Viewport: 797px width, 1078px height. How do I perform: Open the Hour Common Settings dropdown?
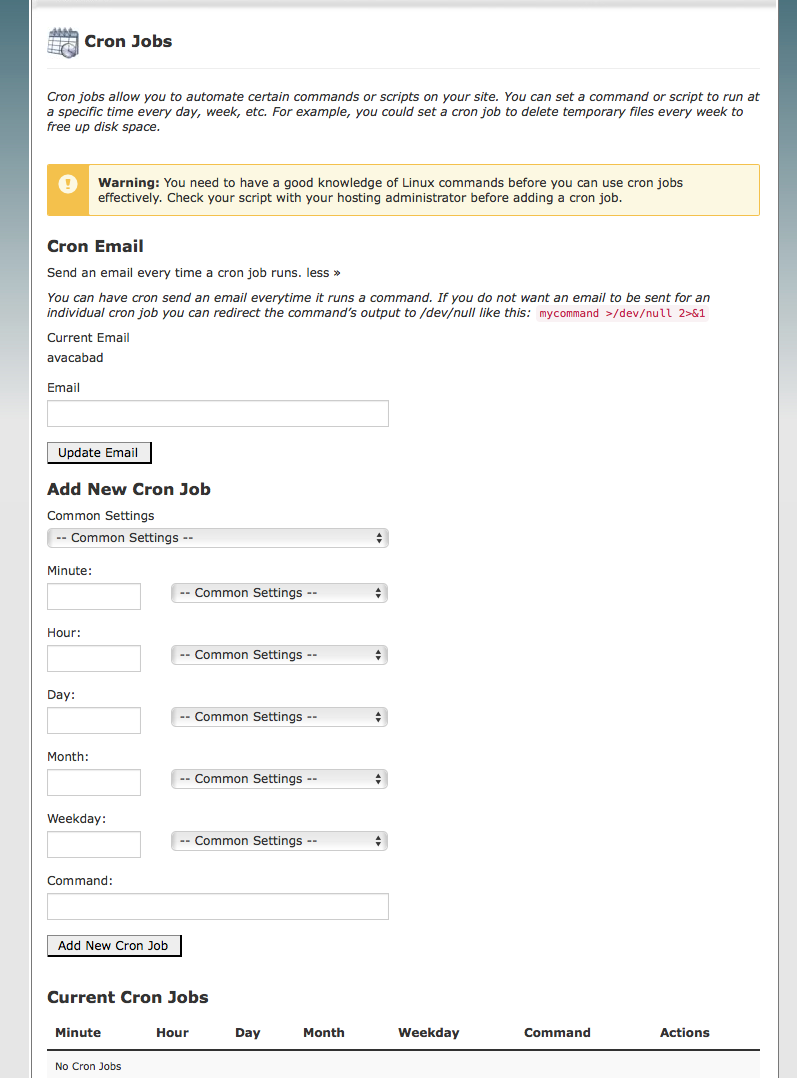(x=279, y=655)
